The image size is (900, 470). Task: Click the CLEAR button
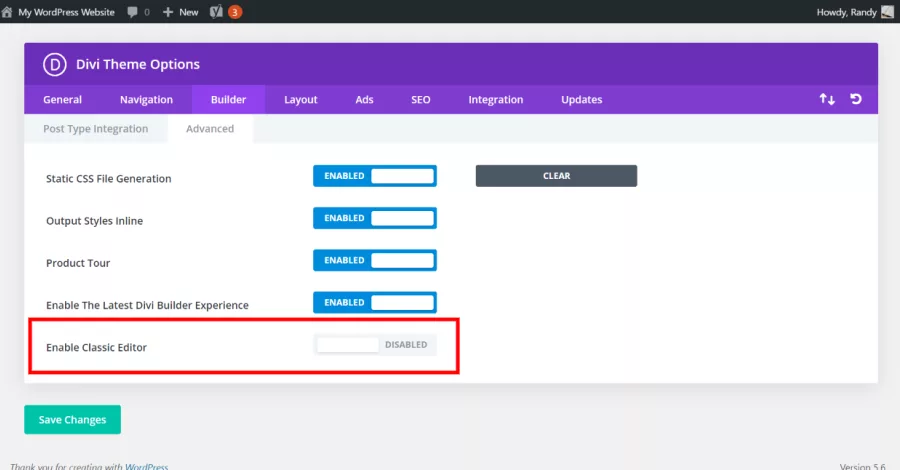click(x=556, y=176)
